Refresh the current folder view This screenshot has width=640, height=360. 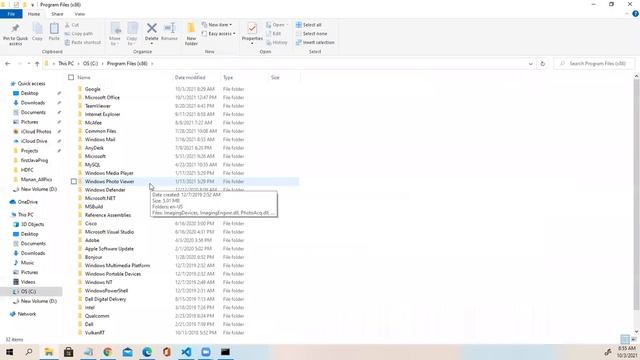click(x=542, y=64)
